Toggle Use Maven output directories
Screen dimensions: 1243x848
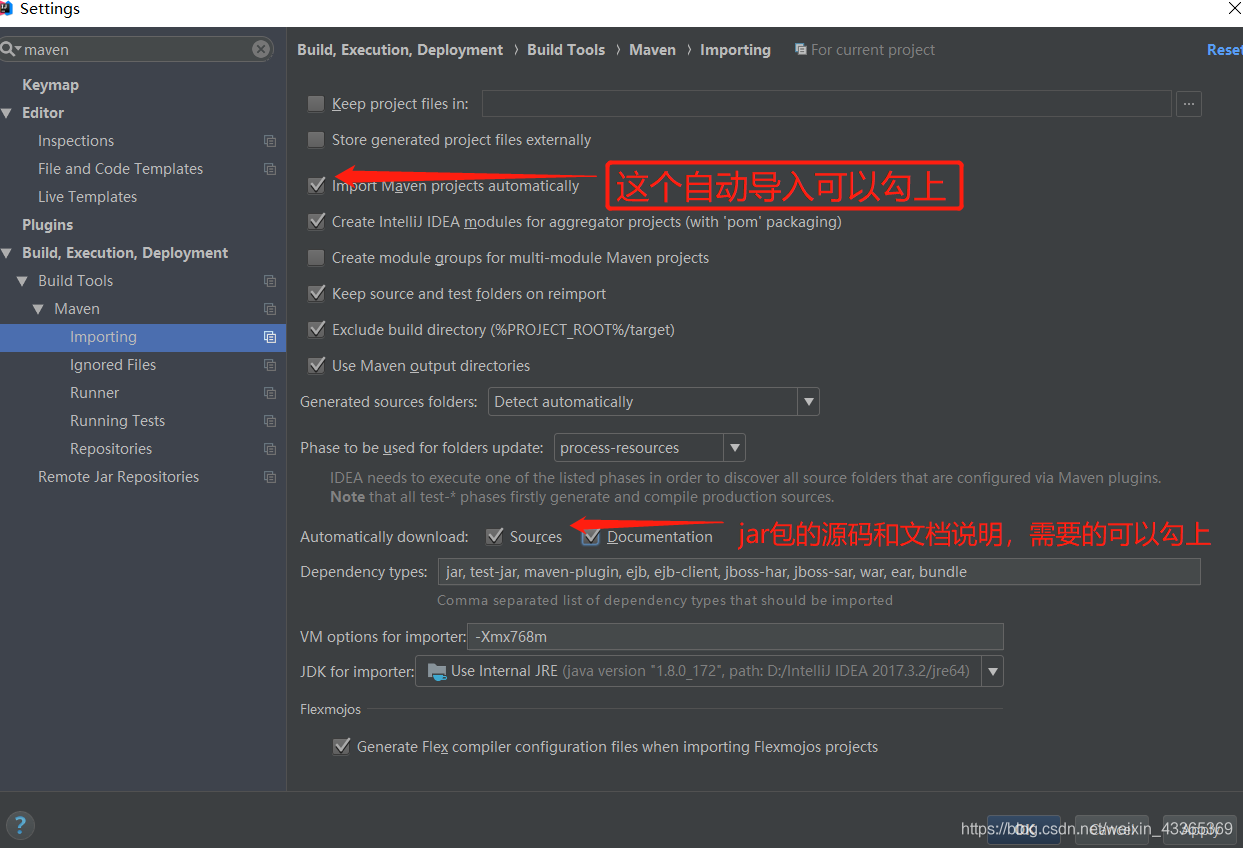pyautogui.click(x=316, y=365)
